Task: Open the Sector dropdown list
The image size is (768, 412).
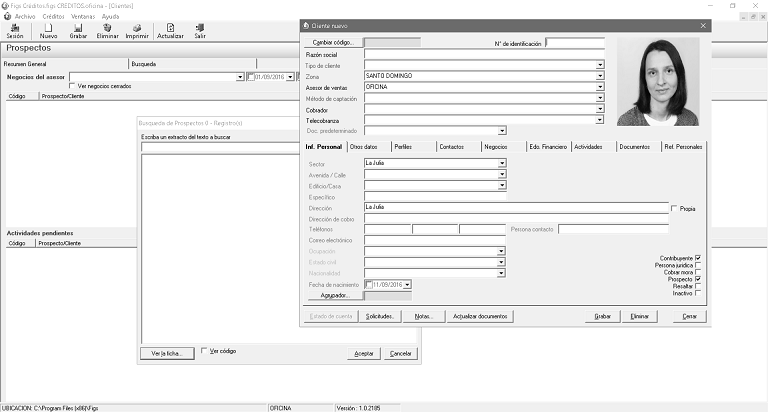Action: point(502,163)
